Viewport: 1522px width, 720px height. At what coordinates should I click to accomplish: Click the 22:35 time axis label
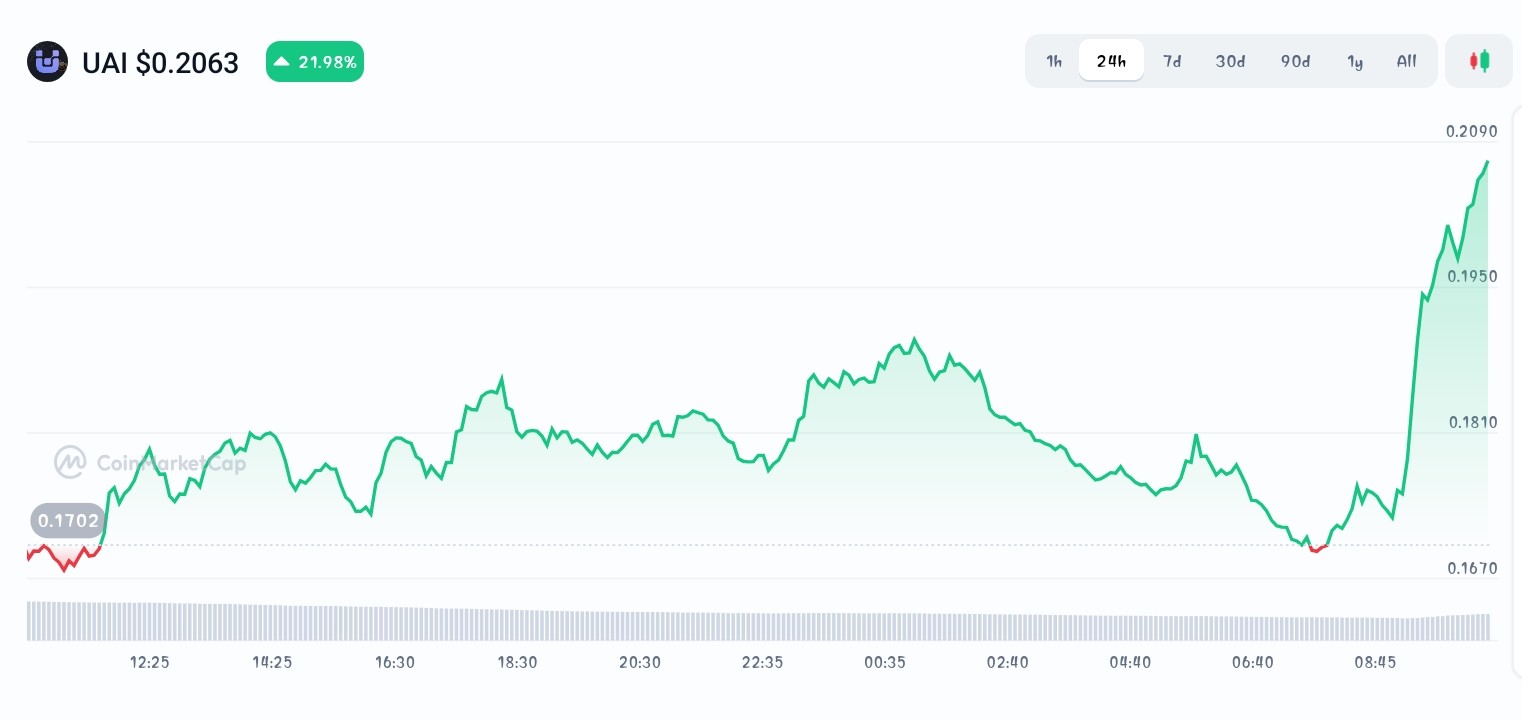pyautogui.click(x=763, y=662)
